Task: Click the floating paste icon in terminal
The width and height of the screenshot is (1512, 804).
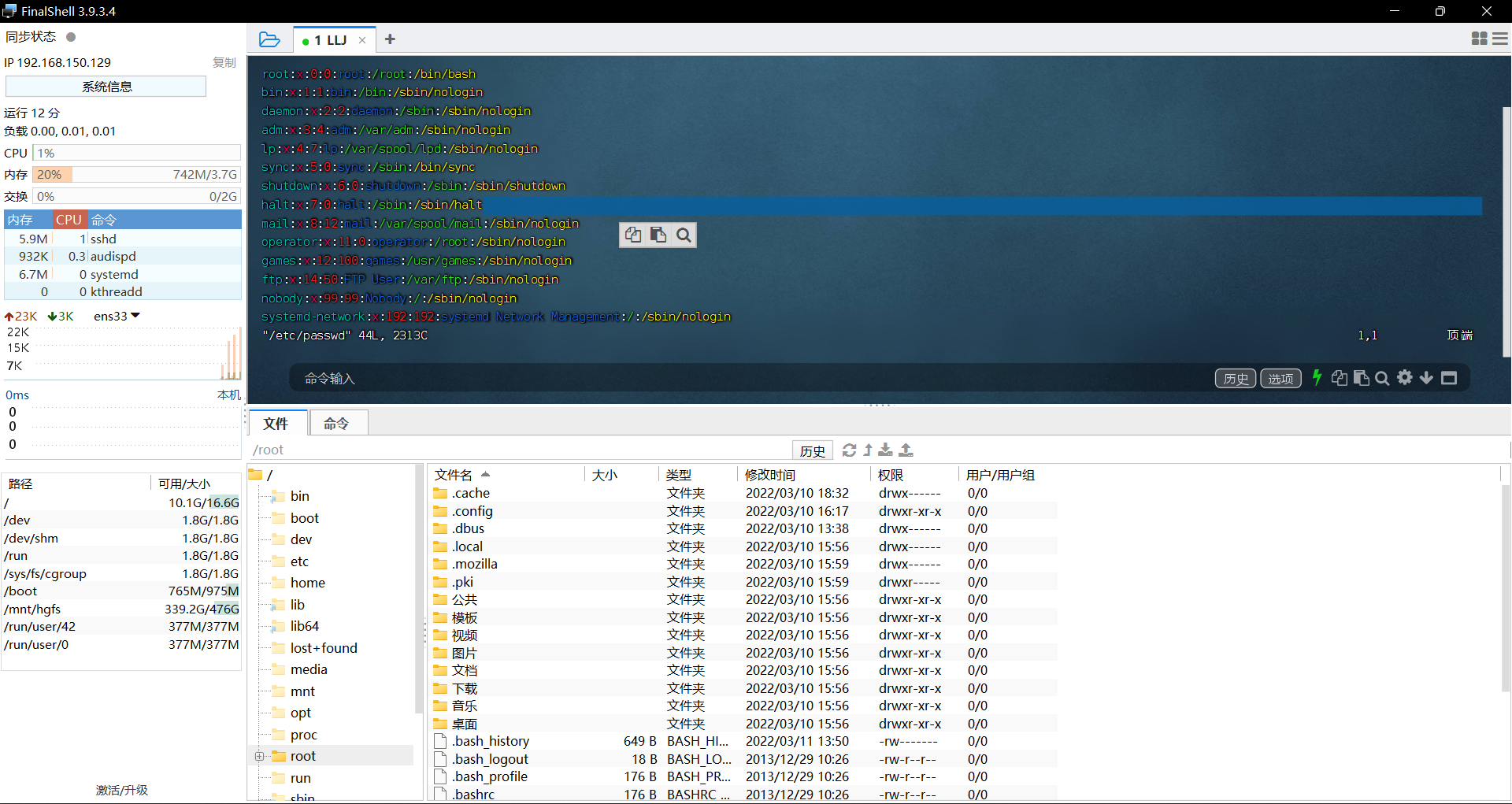Action: coord(658,235)
